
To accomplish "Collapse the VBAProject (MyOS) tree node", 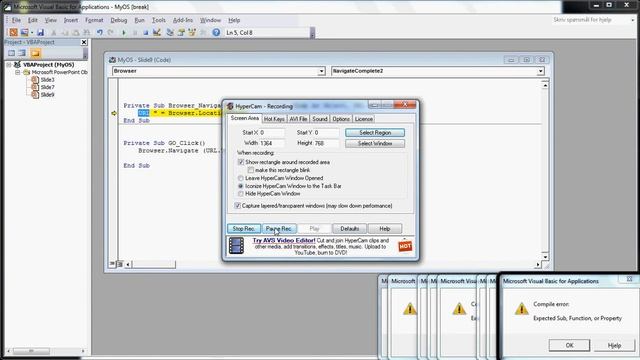I will tap(9, 64).
